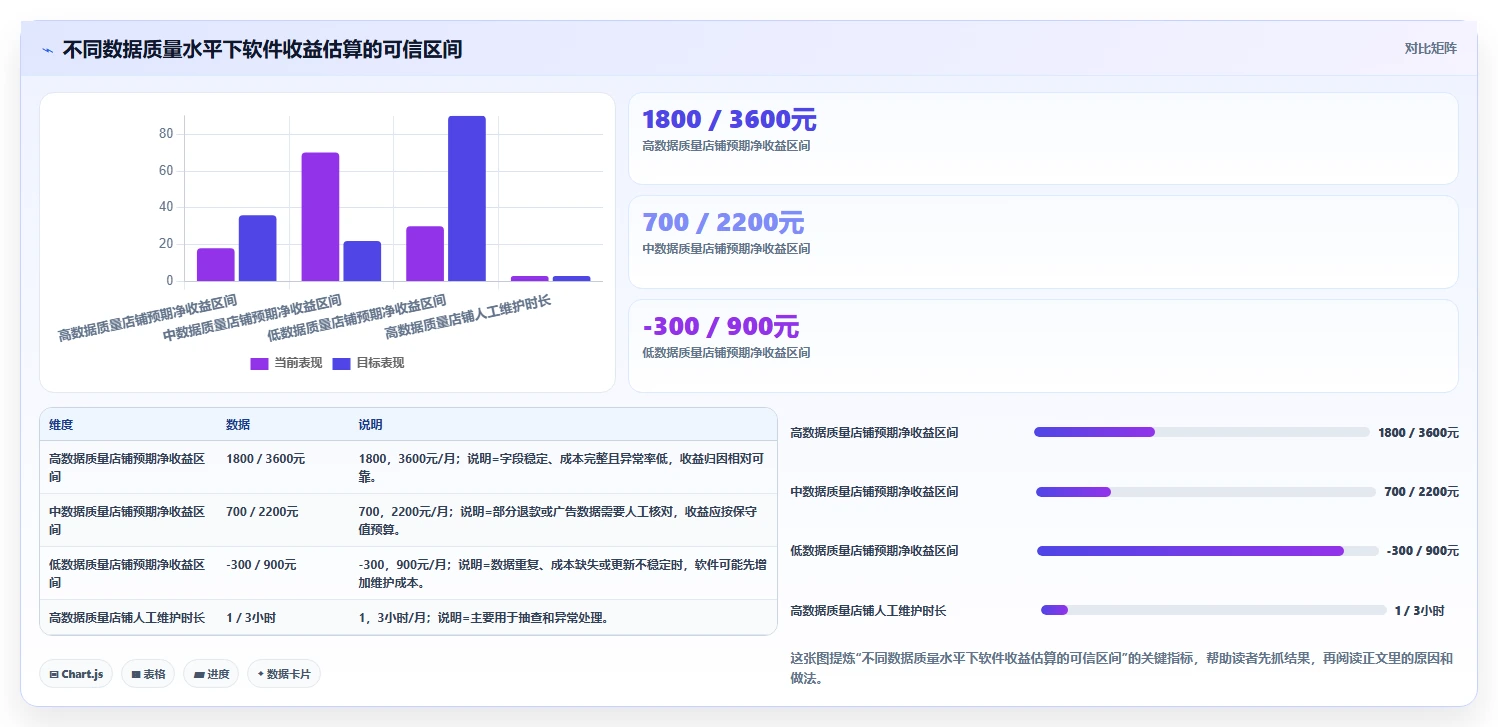The image size is (1498, 727).
Task: Toggle the 当前表现 legend item
Action: 286,363
